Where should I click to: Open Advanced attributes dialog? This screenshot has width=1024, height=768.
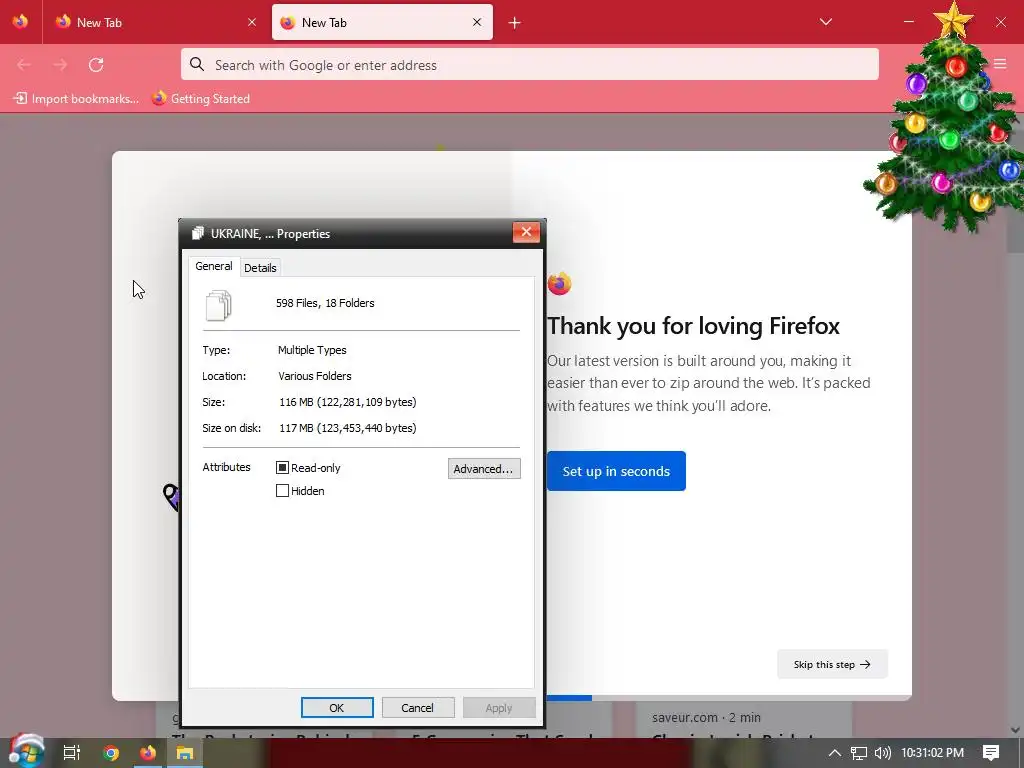(484, 469)
